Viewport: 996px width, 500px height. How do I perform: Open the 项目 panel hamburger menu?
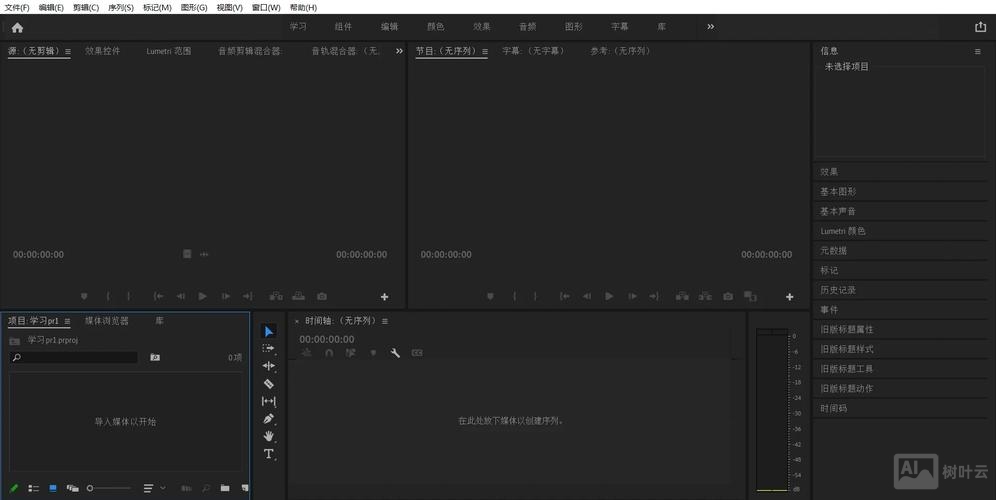tap(67, 321)
